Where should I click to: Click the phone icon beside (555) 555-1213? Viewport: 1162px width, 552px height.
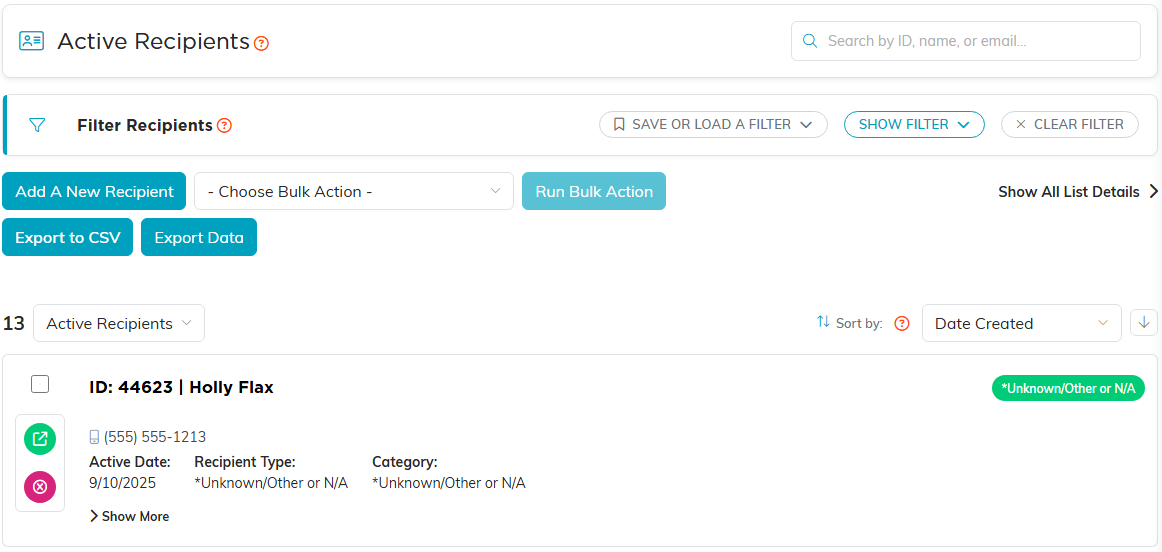[x=94, y=437]
